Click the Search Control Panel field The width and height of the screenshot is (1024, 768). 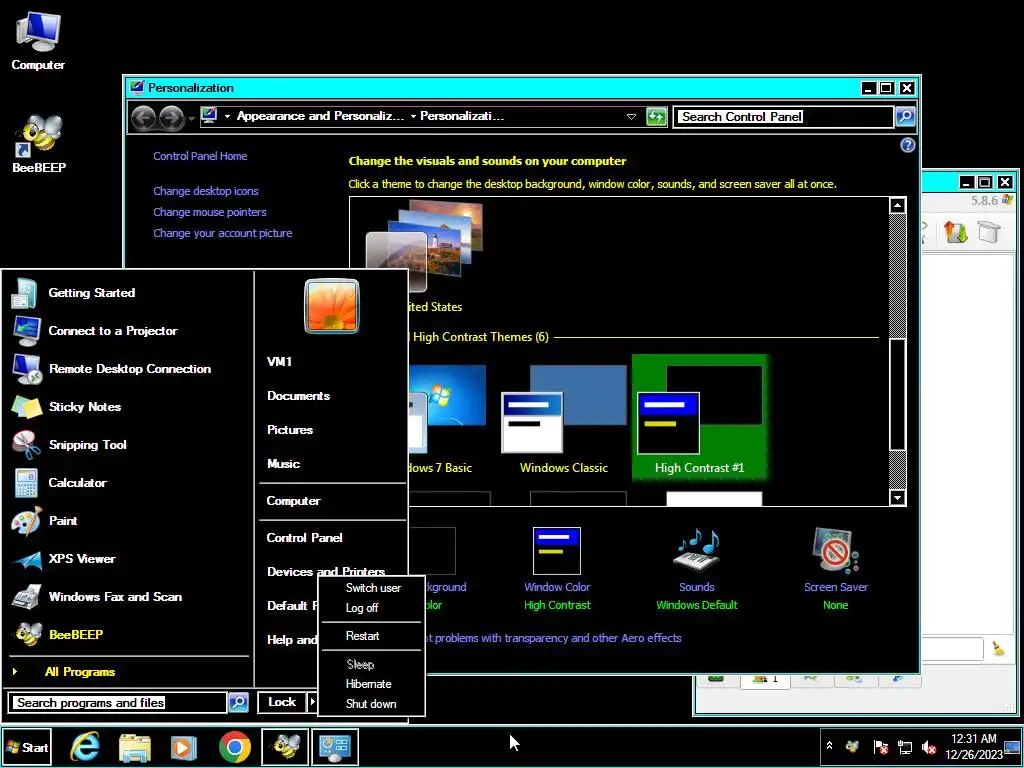pos(784,117)
